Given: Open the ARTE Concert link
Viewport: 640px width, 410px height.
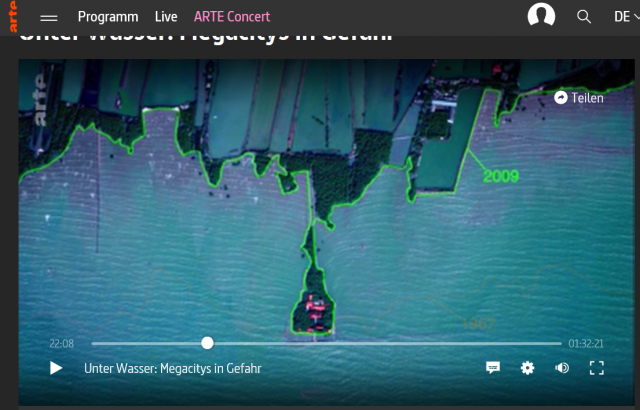Looking at the screenshot, I should [x=232, y=17].
